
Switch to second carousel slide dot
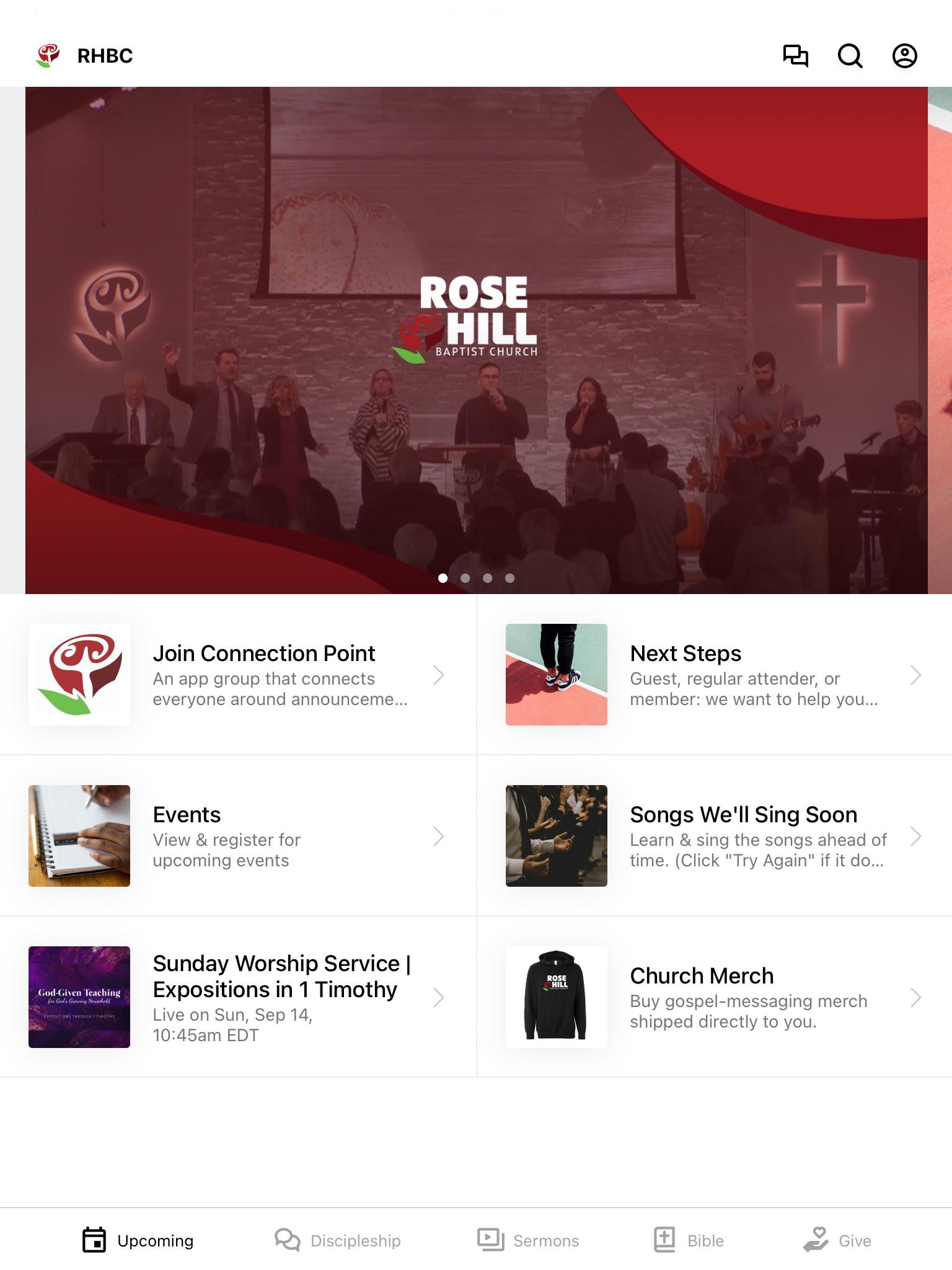tap(465, 578)
